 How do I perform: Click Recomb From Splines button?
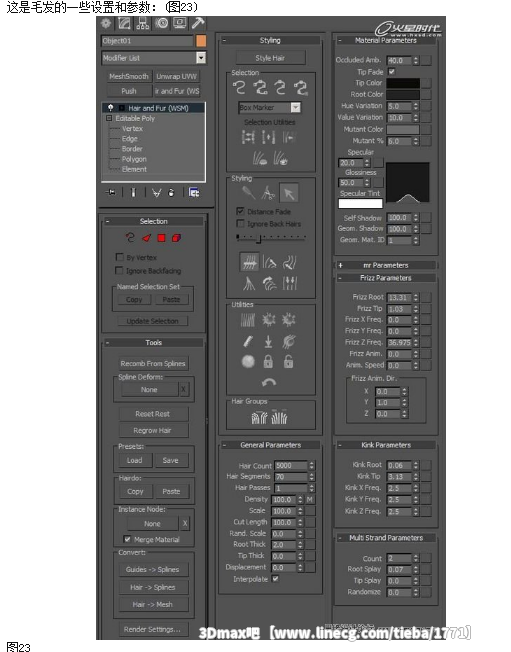click(x=153, y=363)
